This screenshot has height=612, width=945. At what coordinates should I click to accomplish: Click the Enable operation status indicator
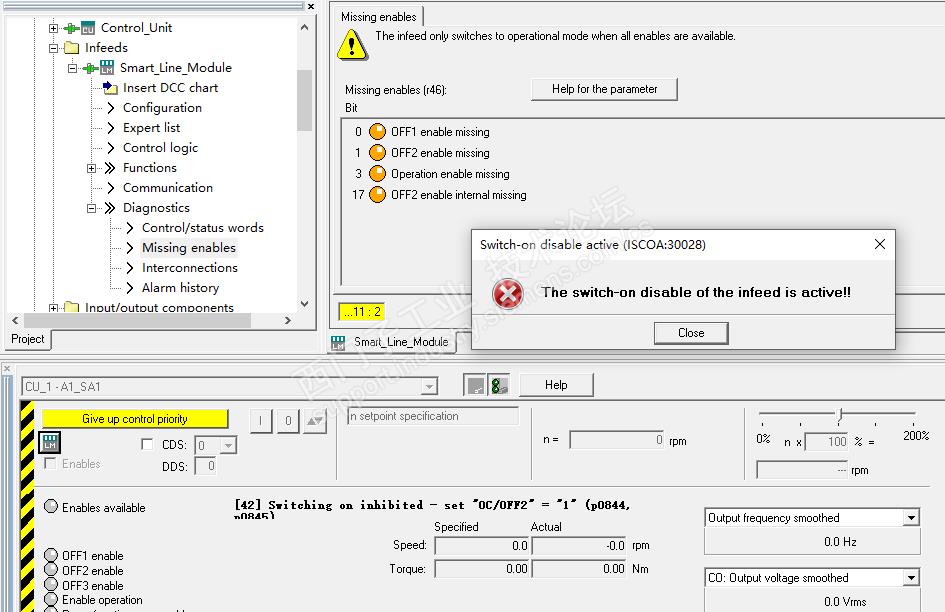pyautogui.click(x=51, y=599)
